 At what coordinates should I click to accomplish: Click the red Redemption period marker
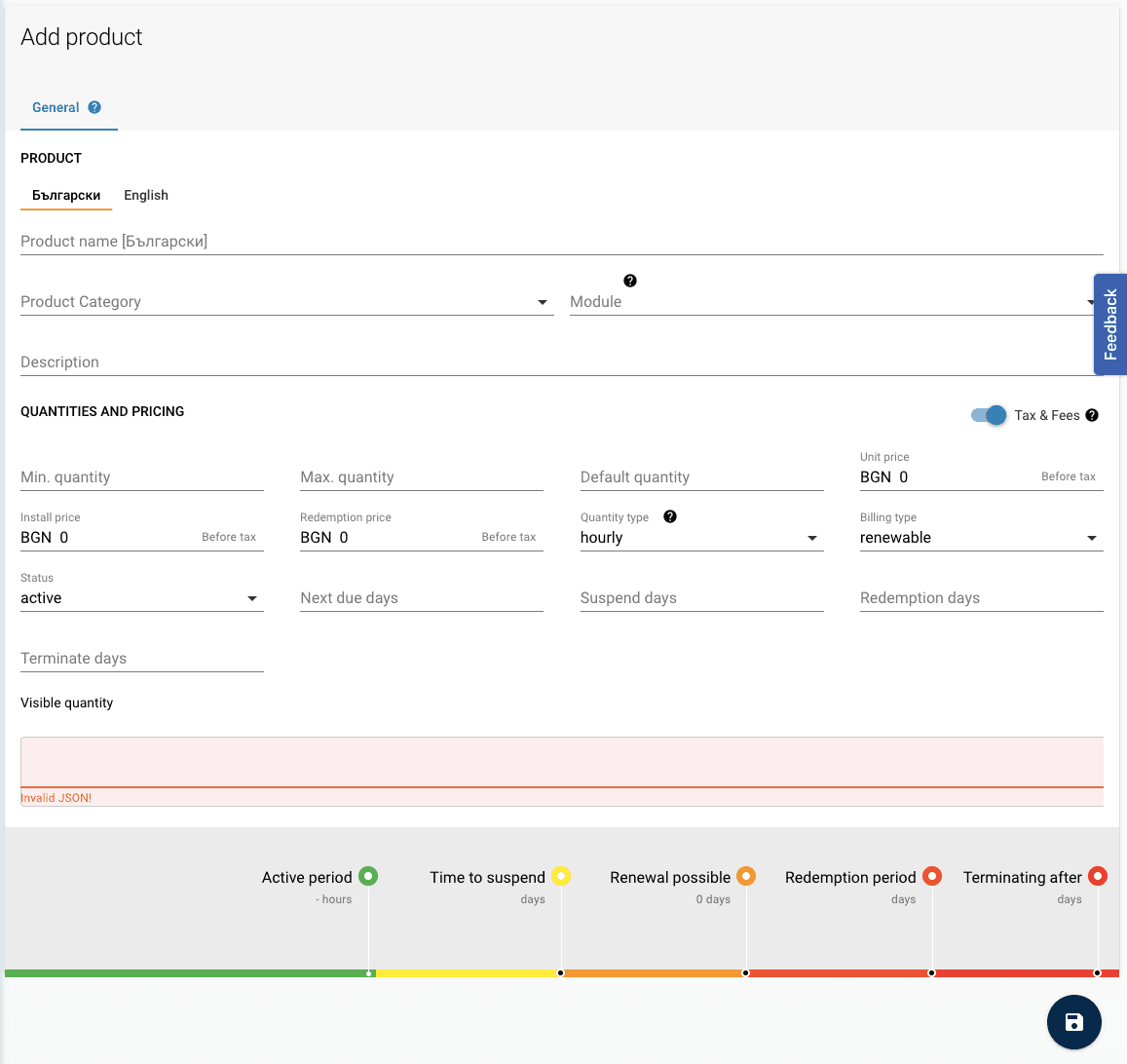point(932,875)
